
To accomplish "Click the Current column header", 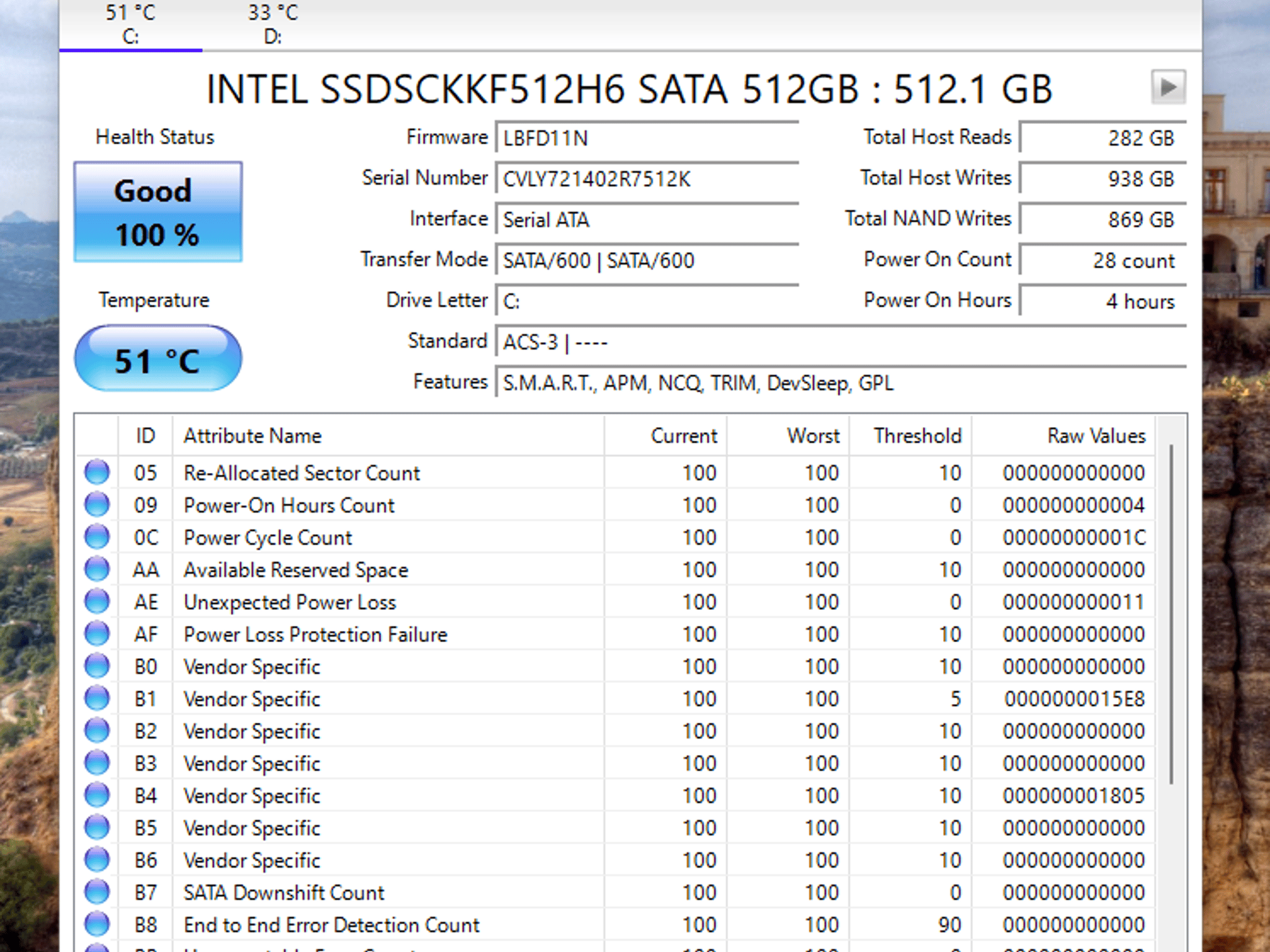I will [666, 436].
